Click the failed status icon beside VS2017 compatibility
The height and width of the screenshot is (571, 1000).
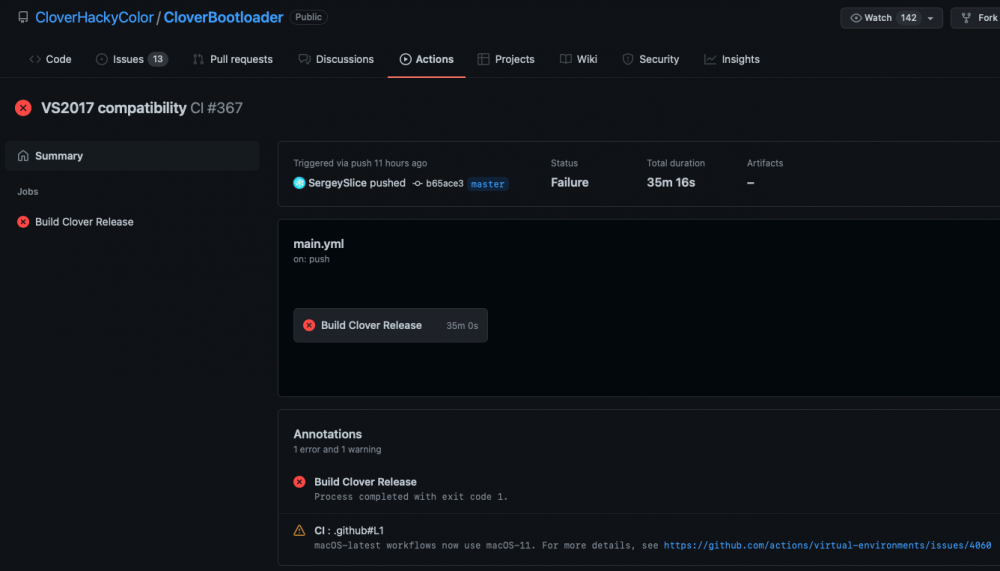pos(23,108)
